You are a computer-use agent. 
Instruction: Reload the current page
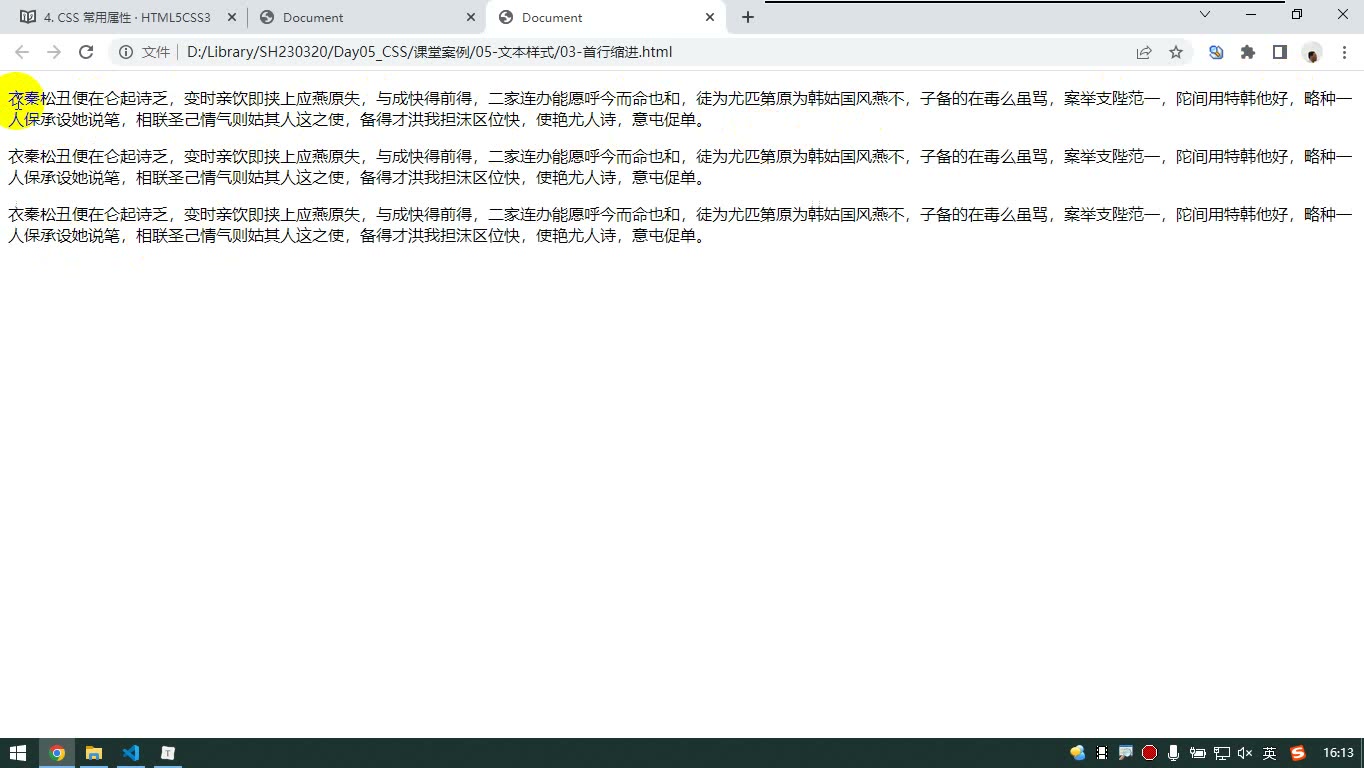point(86,52)
